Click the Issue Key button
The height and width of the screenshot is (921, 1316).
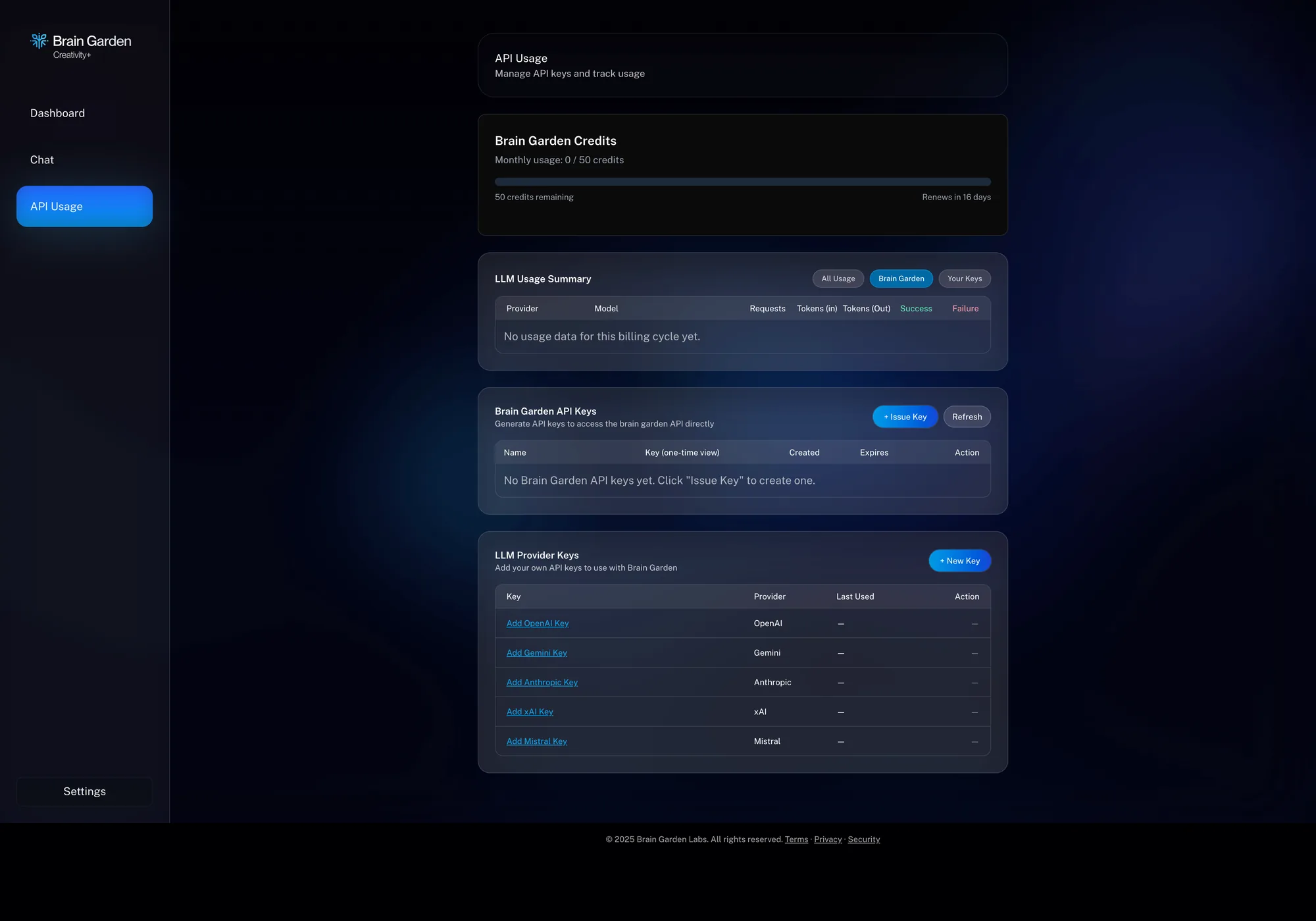905,417
